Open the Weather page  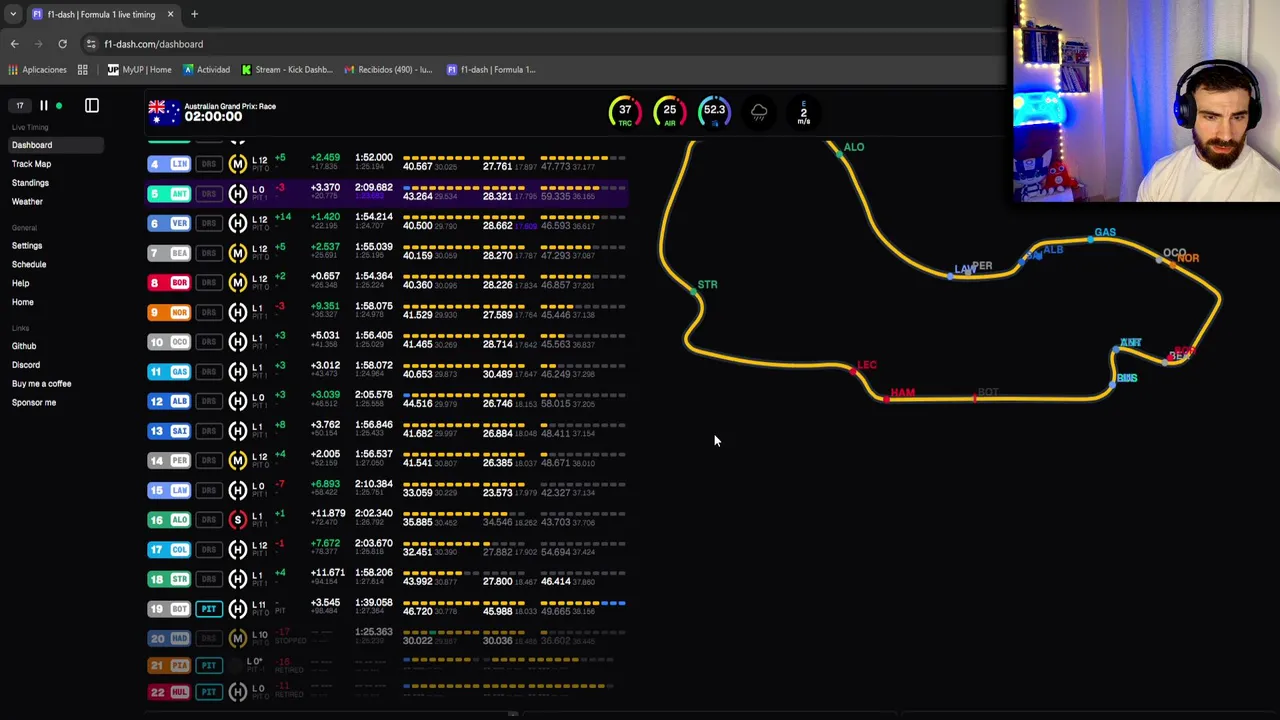[x=27, y=202]
